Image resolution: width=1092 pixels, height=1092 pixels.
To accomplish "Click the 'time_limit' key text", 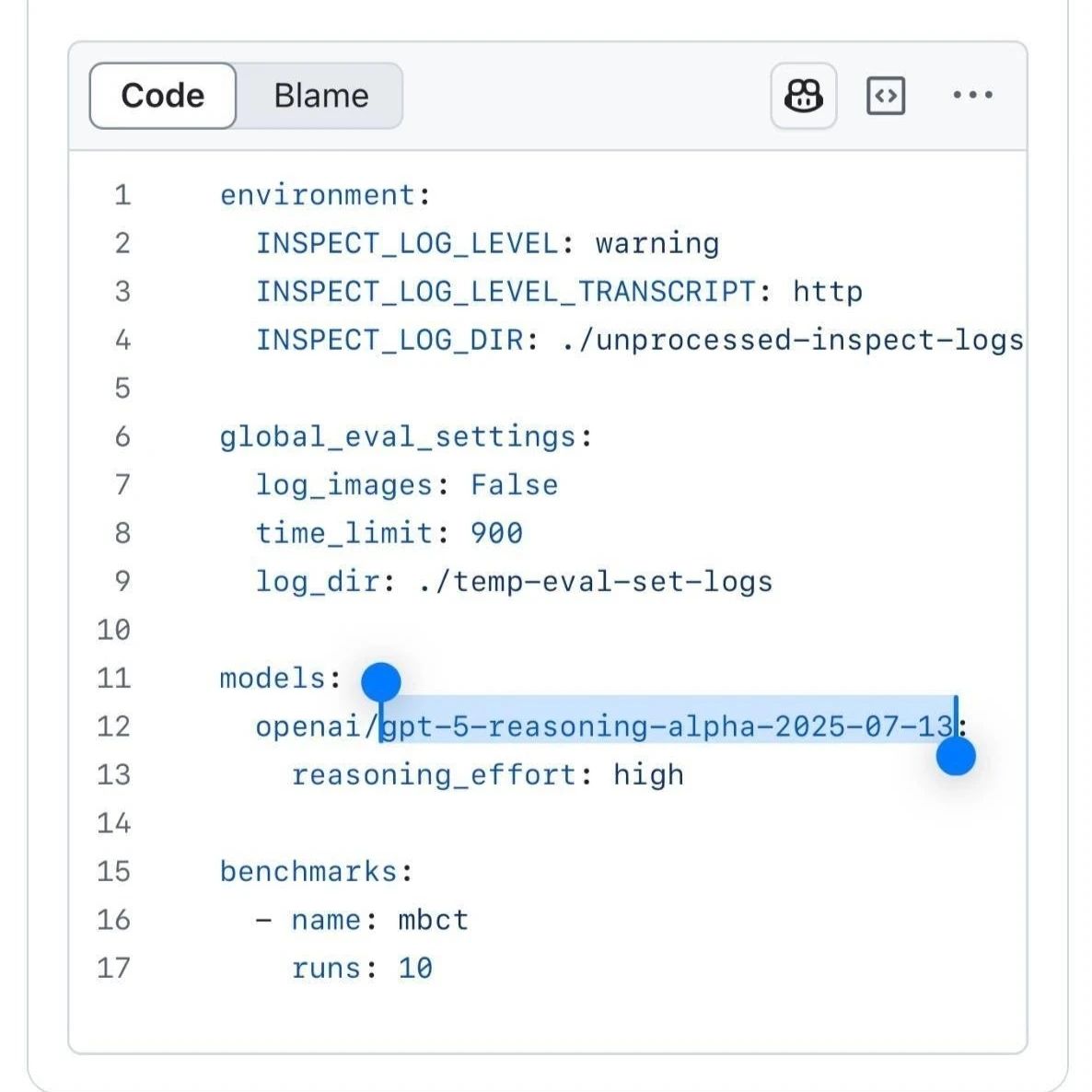I will 344,533.
